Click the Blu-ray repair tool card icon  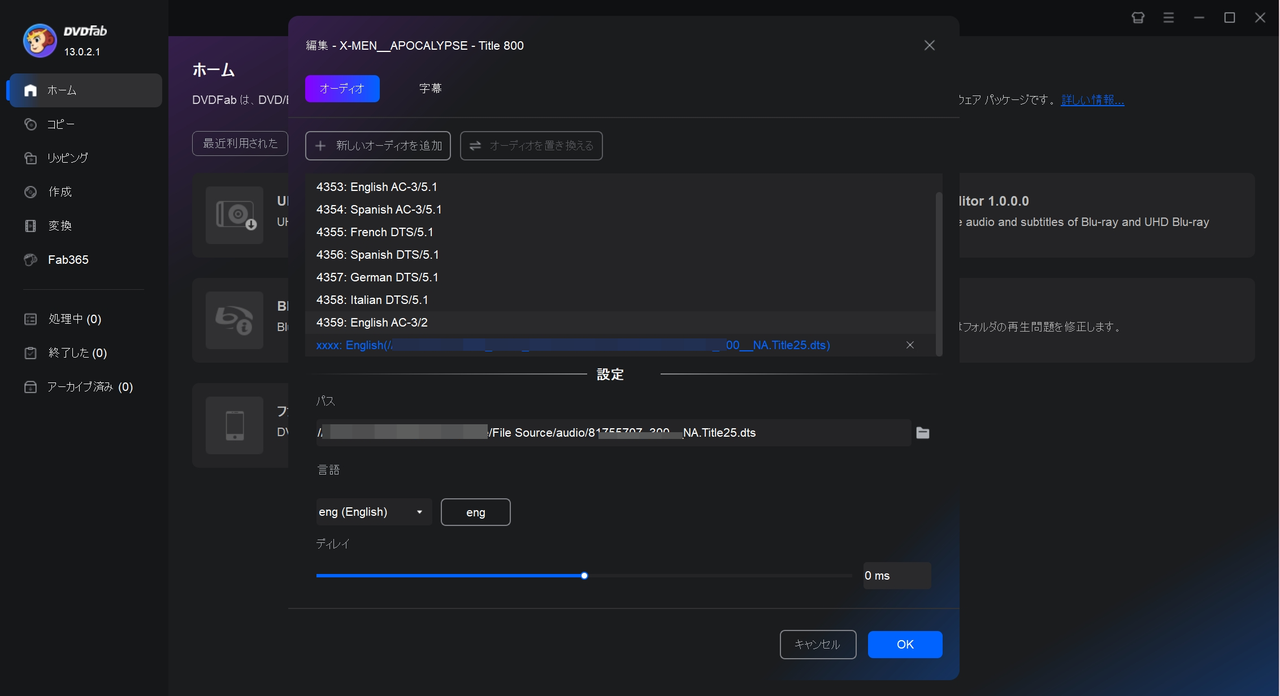235,320
